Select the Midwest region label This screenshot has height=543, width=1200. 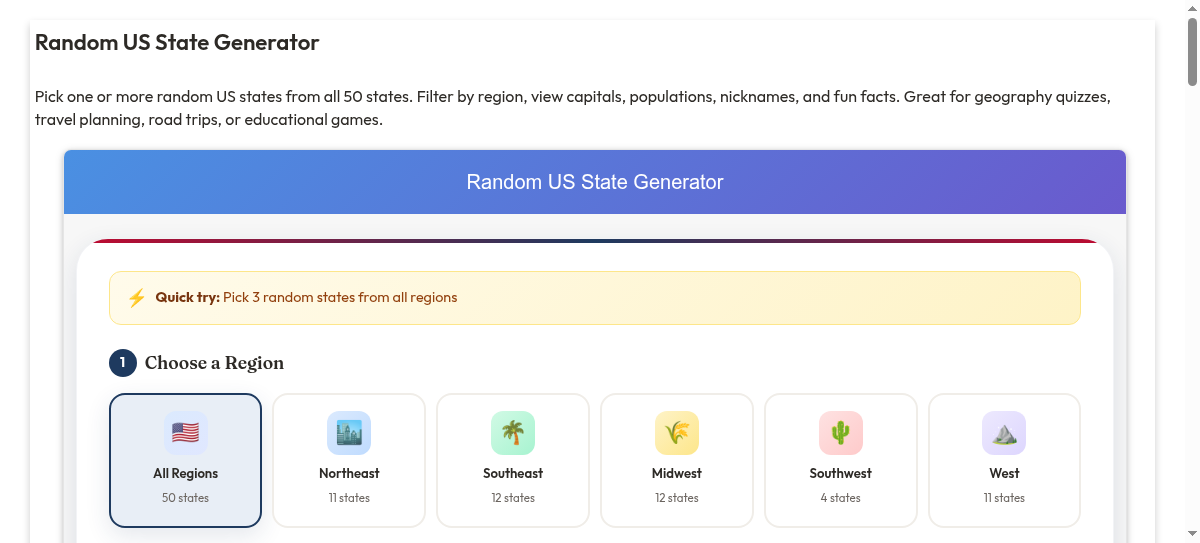677,474
